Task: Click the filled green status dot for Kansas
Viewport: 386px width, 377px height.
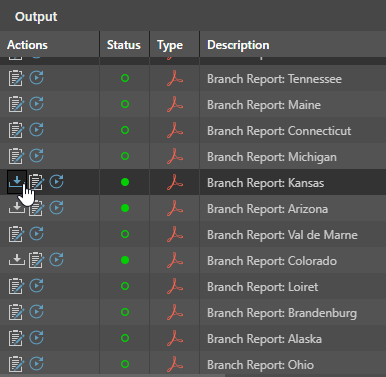Action: point(125,182)
